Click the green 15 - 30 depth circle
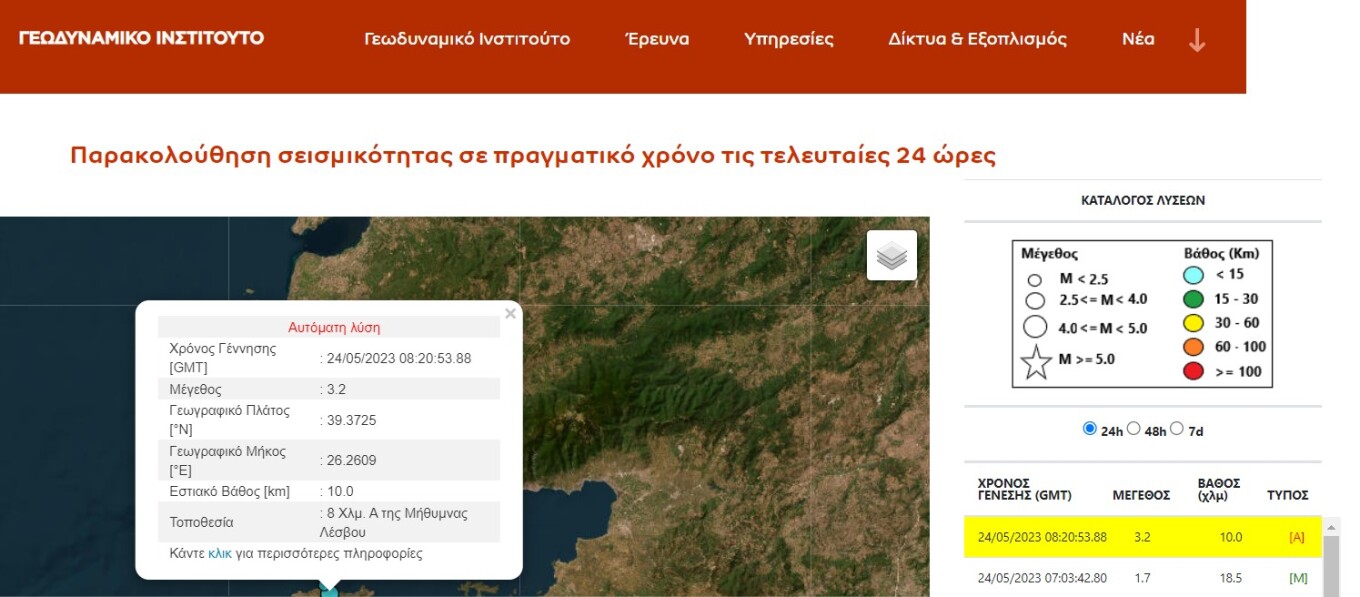1360x597 pixels. tap(1193, 299)
